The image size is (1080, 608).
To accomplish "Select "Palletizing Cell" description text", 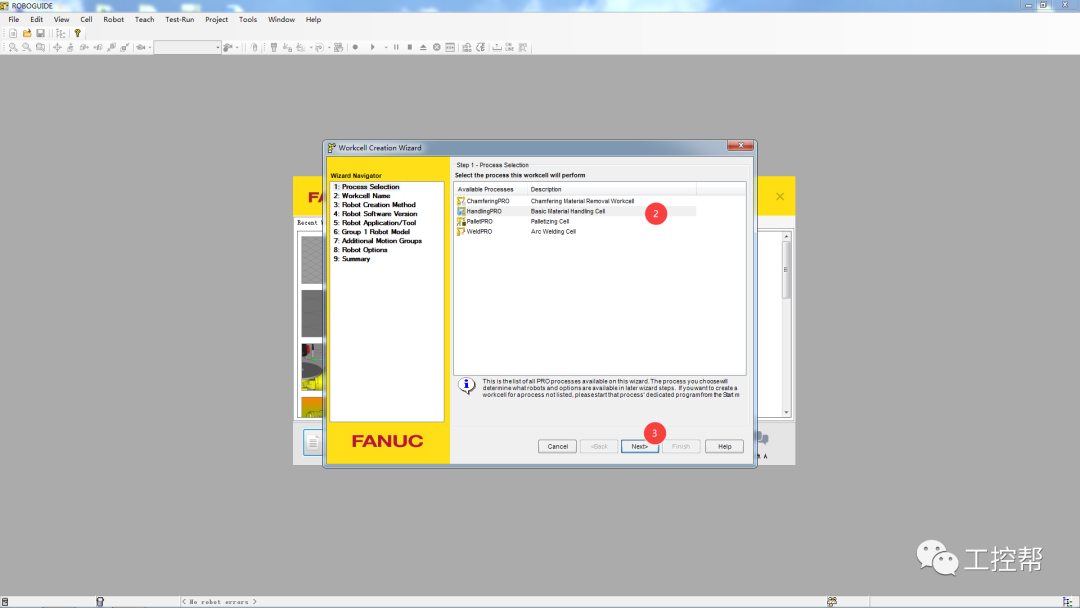I will point(550,222).
